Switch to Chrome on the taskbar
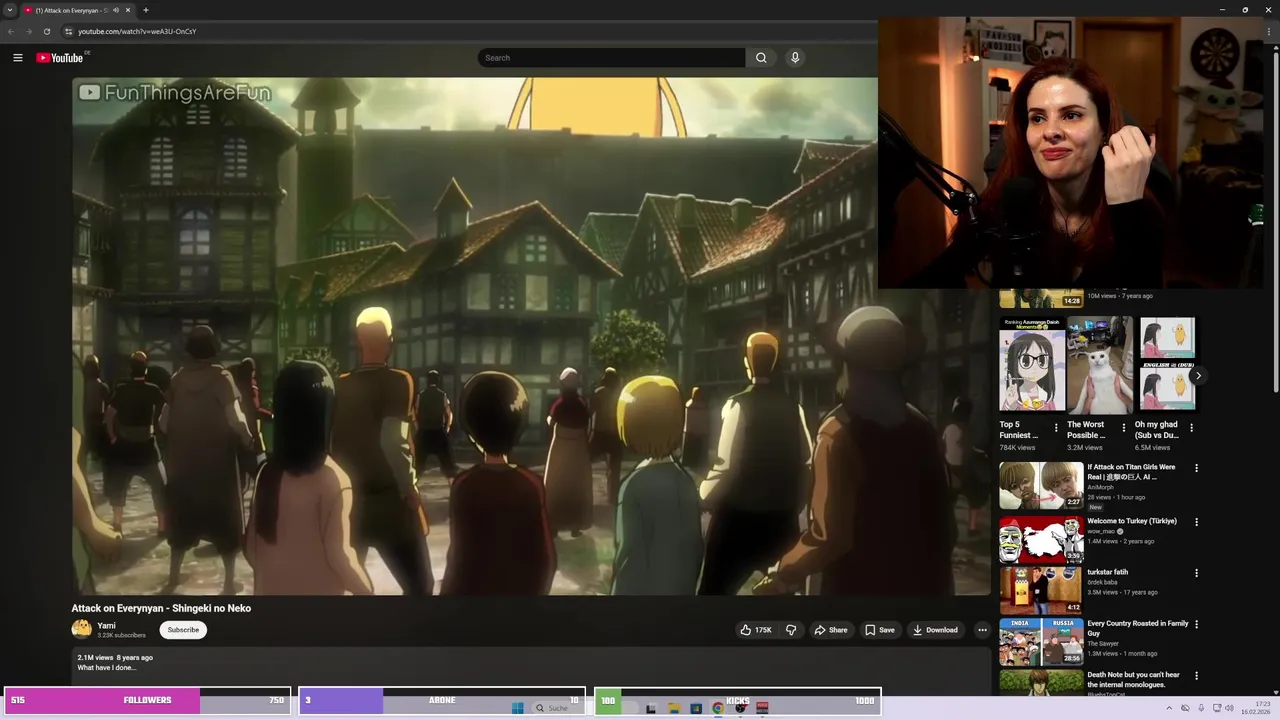 (717, 708)
